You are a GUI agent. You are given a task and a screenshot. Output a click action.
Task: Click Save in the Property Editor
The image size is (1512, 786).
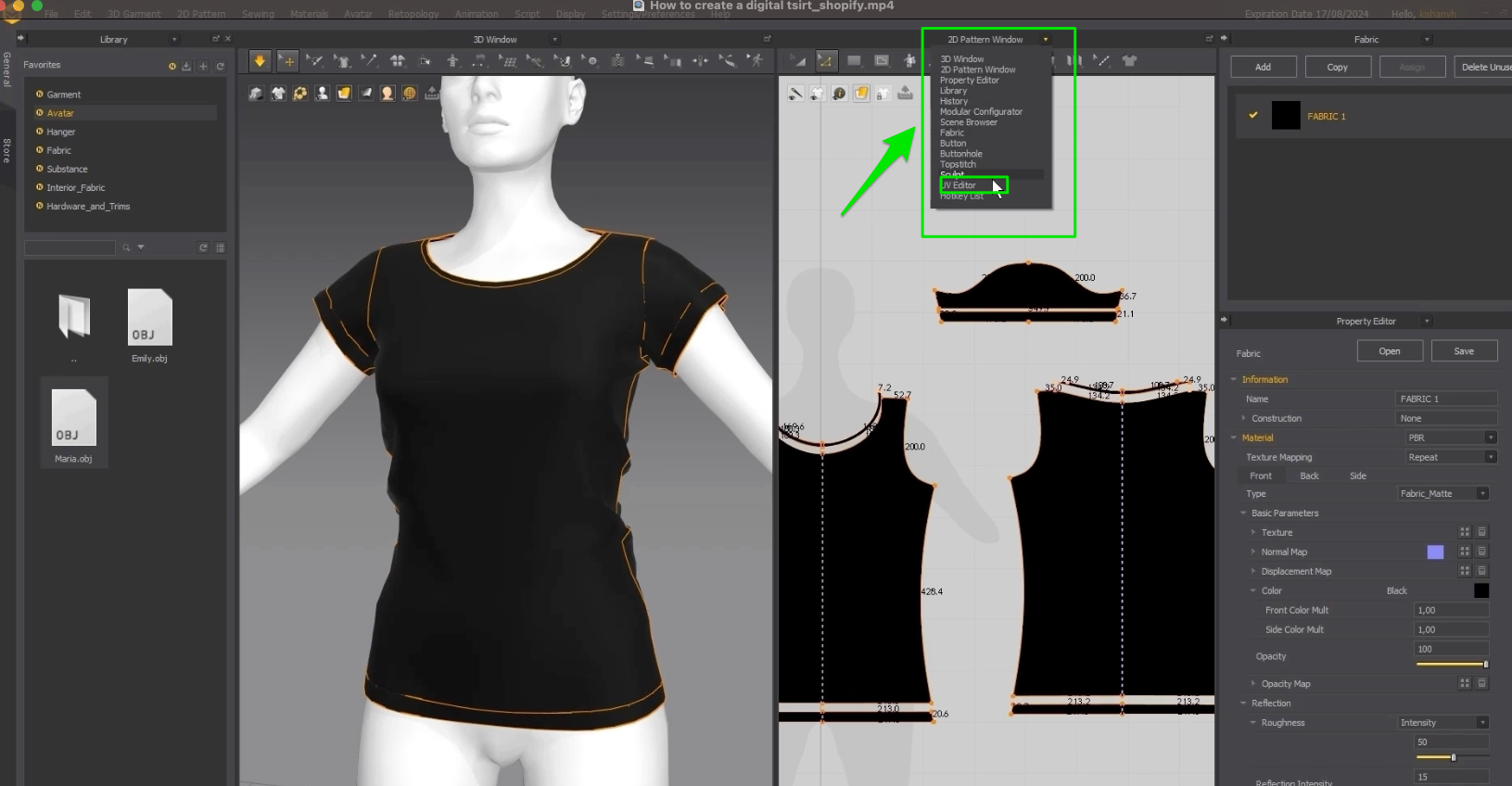[x=1464, y=351]
